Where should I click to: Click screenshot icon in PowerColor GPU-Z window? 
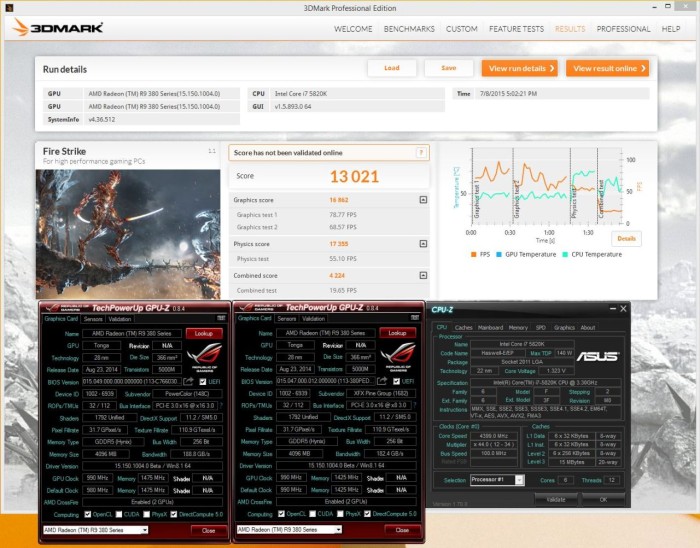click(221, 318)
